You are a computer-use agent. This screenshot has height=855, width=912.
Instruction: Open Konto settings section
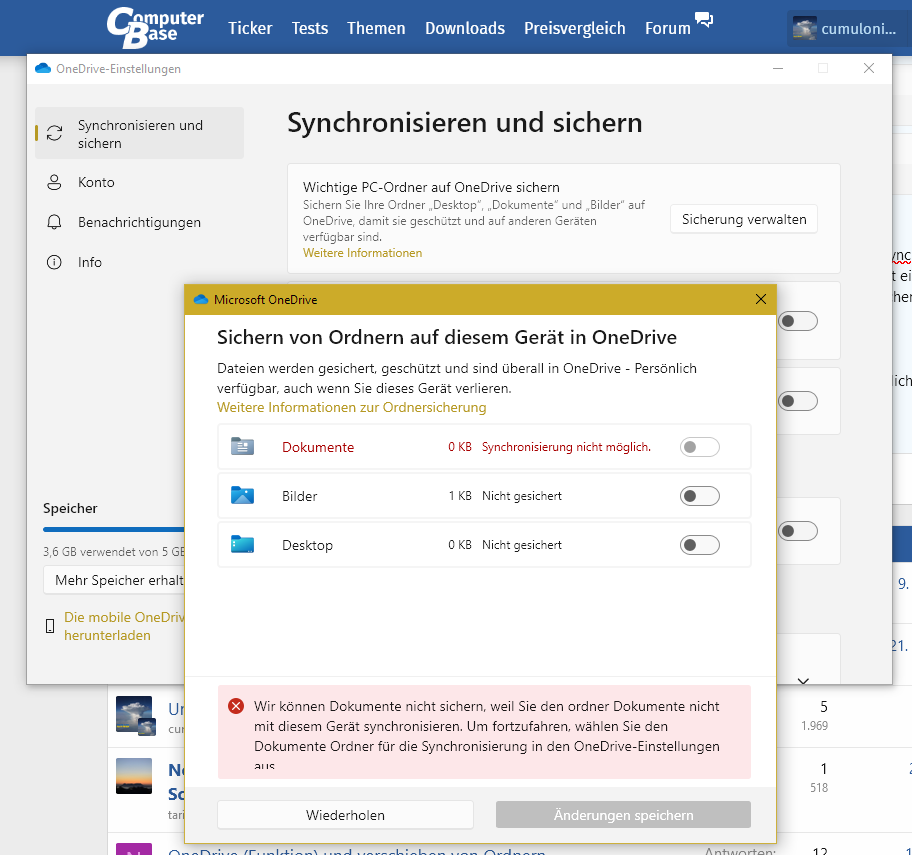pos(140,182)
